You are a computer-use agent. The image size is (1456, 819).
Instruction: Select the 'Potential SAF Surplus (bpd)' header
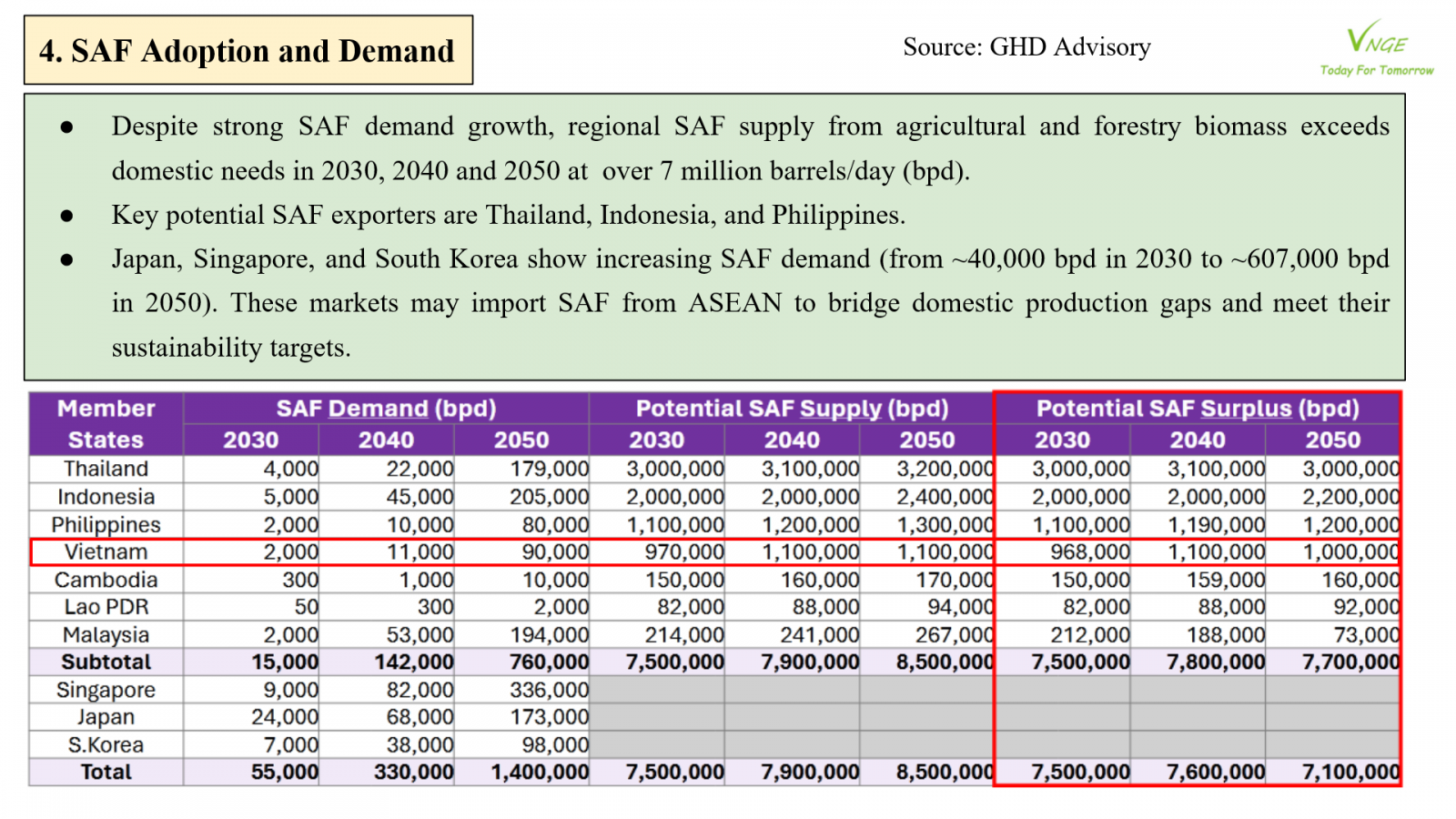tap(1198, 409)
